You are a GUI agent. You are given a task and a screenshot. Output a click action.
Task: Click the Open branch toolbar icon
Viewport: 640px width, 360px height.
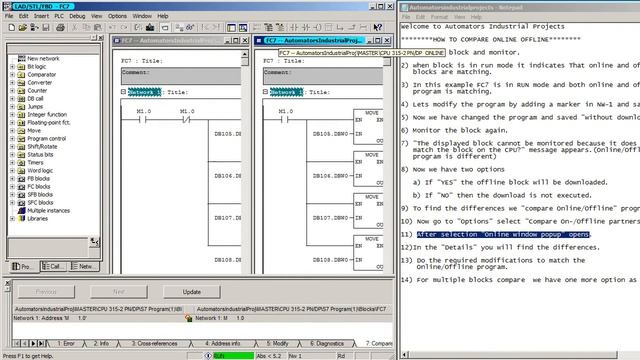coord(340,27)
